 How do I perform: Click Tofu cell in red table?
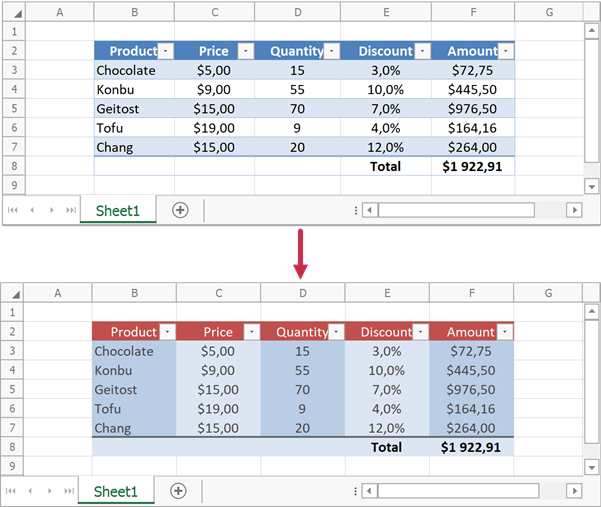click(134, 409)
